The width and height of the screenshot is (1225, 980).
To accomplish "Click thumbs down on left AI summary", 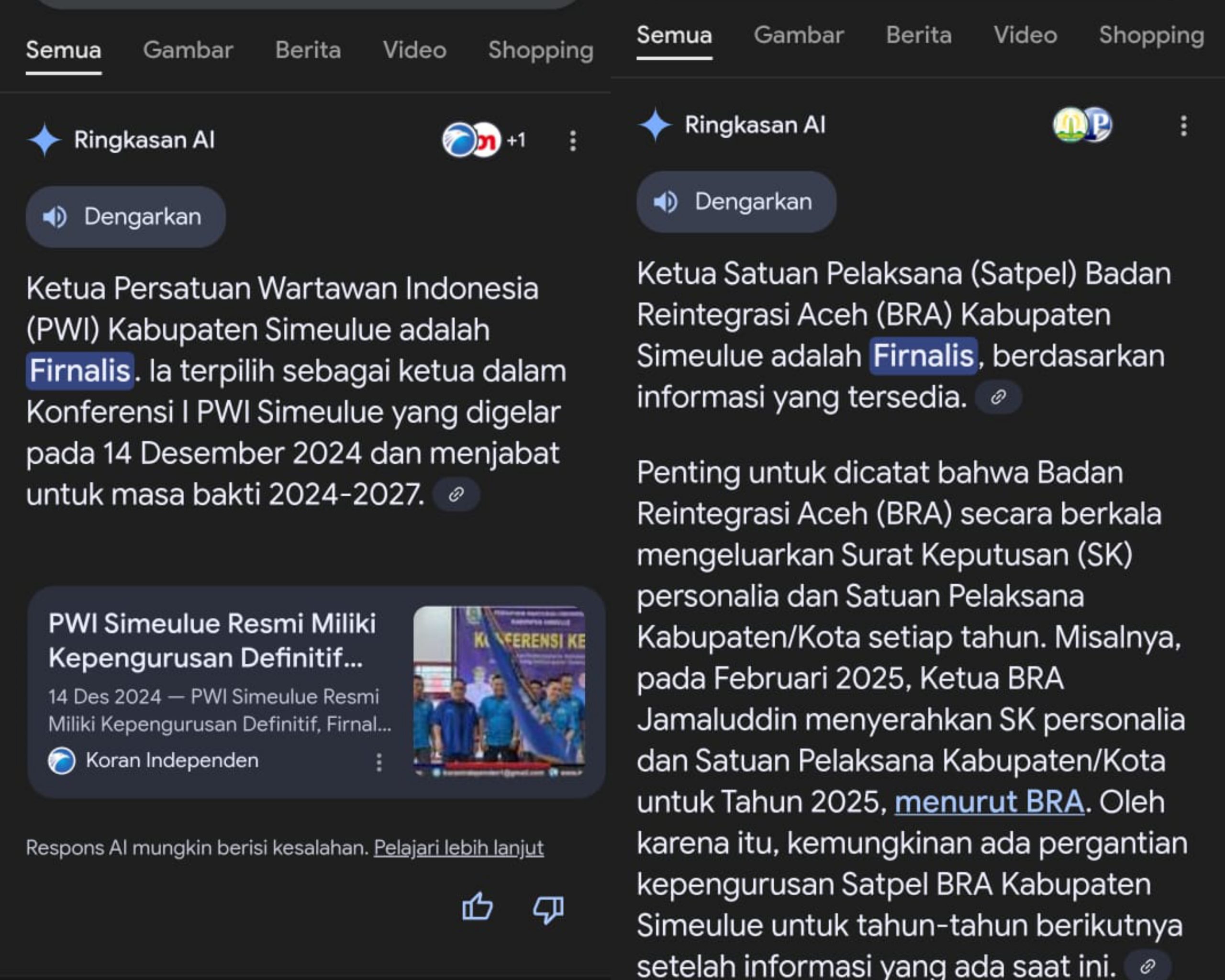I will point(548,909).
